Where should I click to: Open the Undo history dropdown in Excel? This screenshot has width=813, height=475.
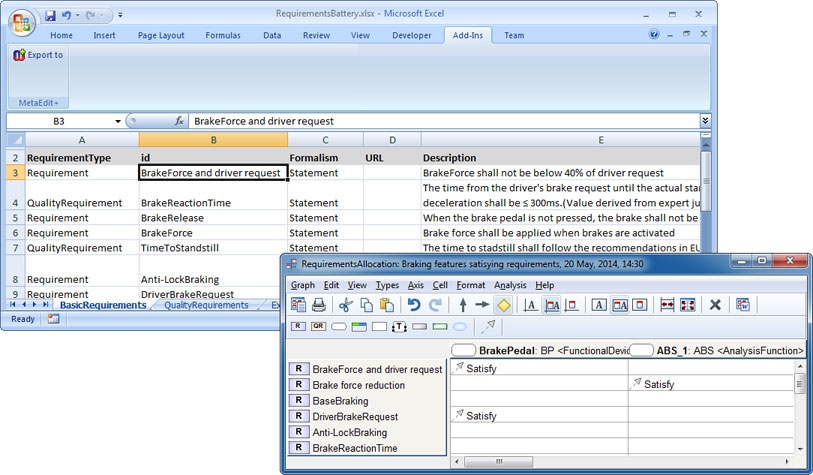click(x=78, y=16)
